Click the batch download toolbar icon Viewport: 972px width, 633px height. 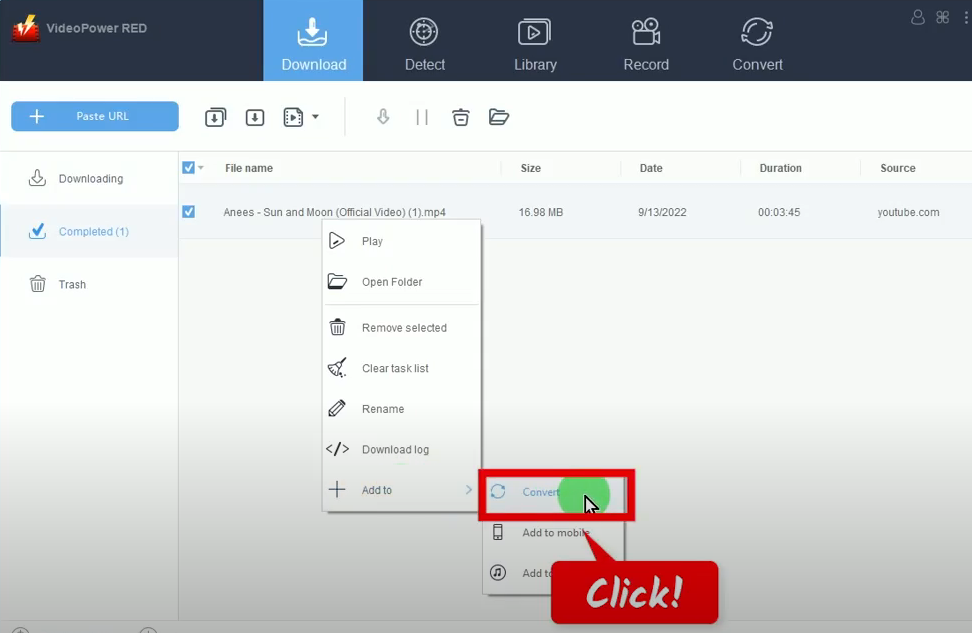pyautogui.click(x=215, y=117)
